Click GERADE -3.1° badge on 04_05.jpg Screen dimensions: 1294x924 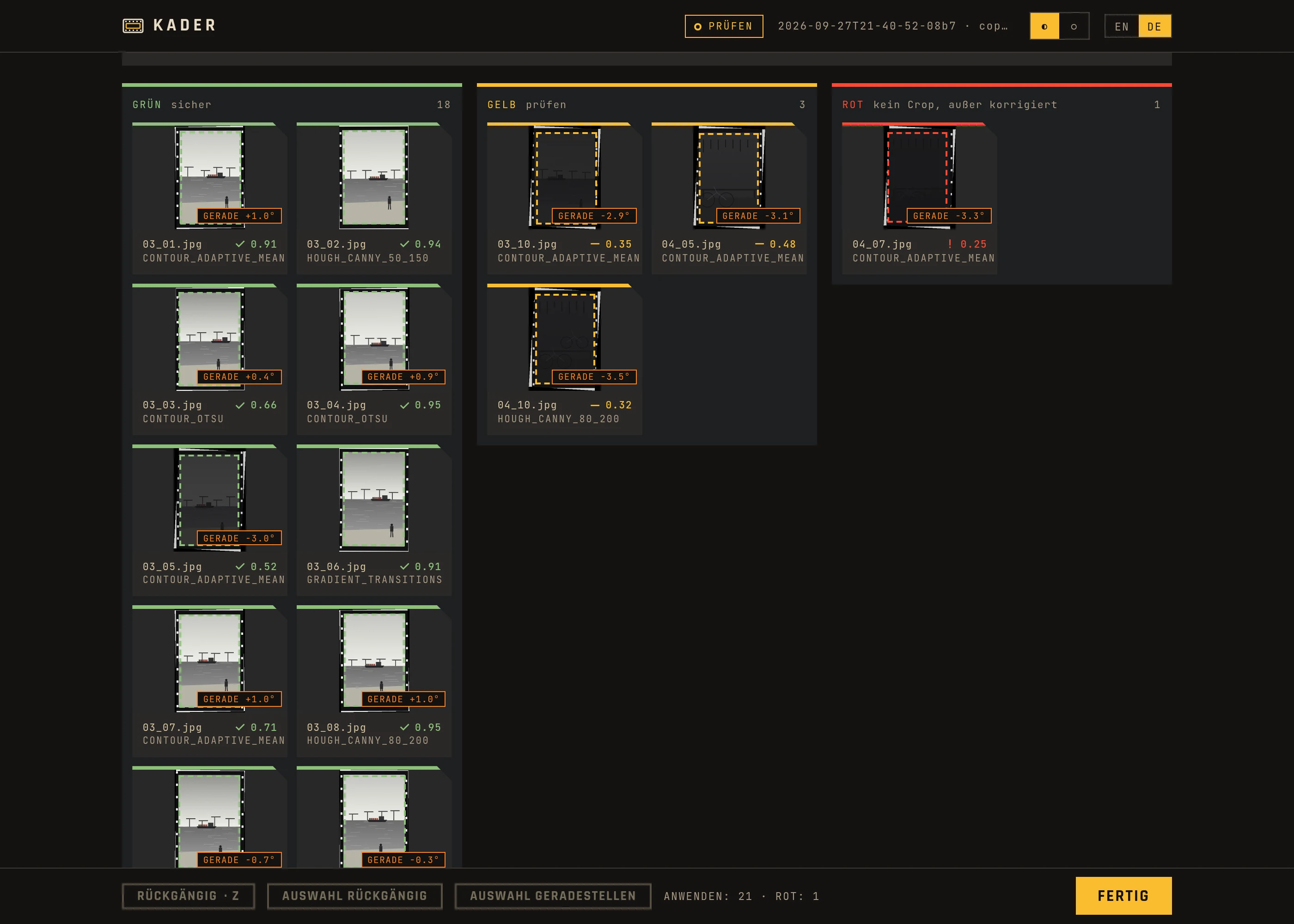[x=758, y=216]
